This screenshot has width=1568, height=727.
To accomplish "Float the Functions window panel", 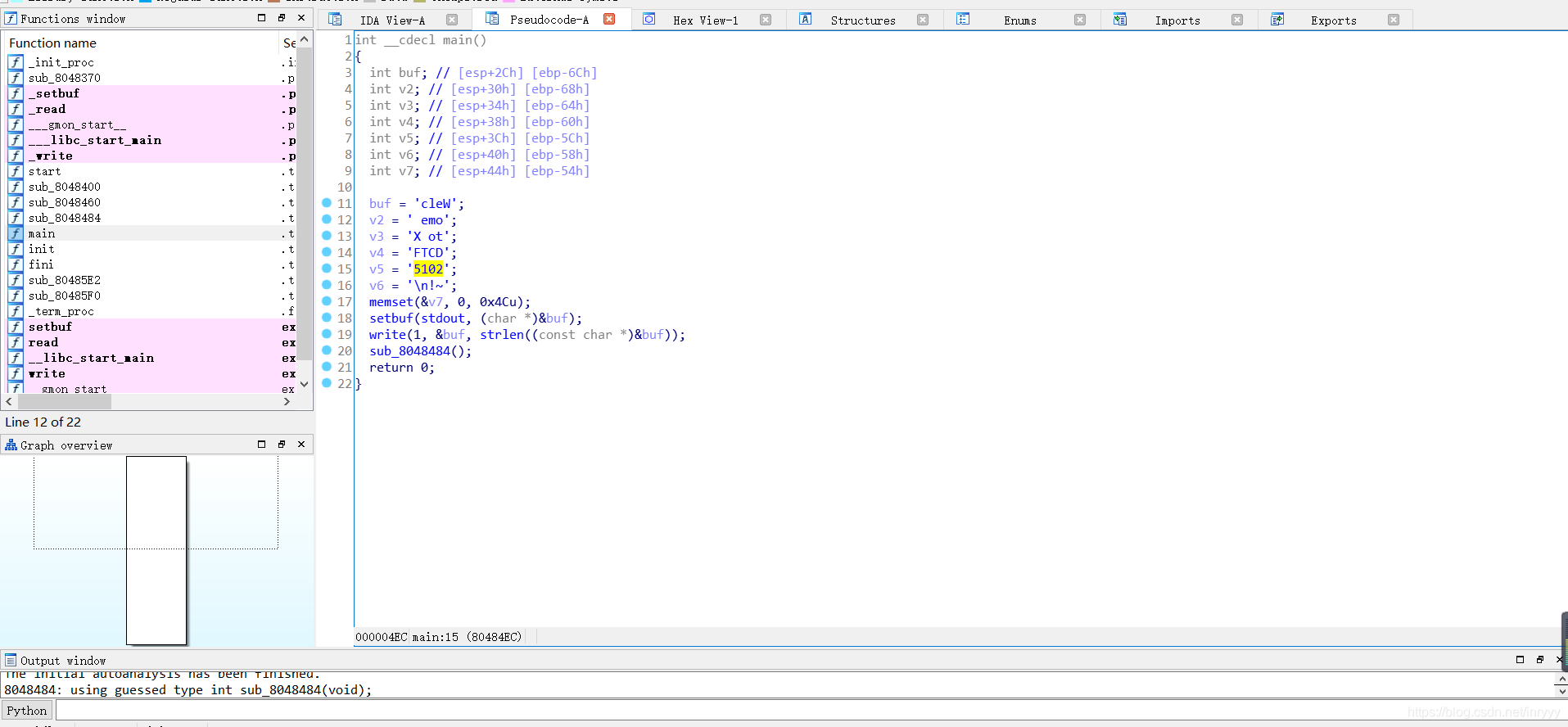I will [x=282, y=18].
